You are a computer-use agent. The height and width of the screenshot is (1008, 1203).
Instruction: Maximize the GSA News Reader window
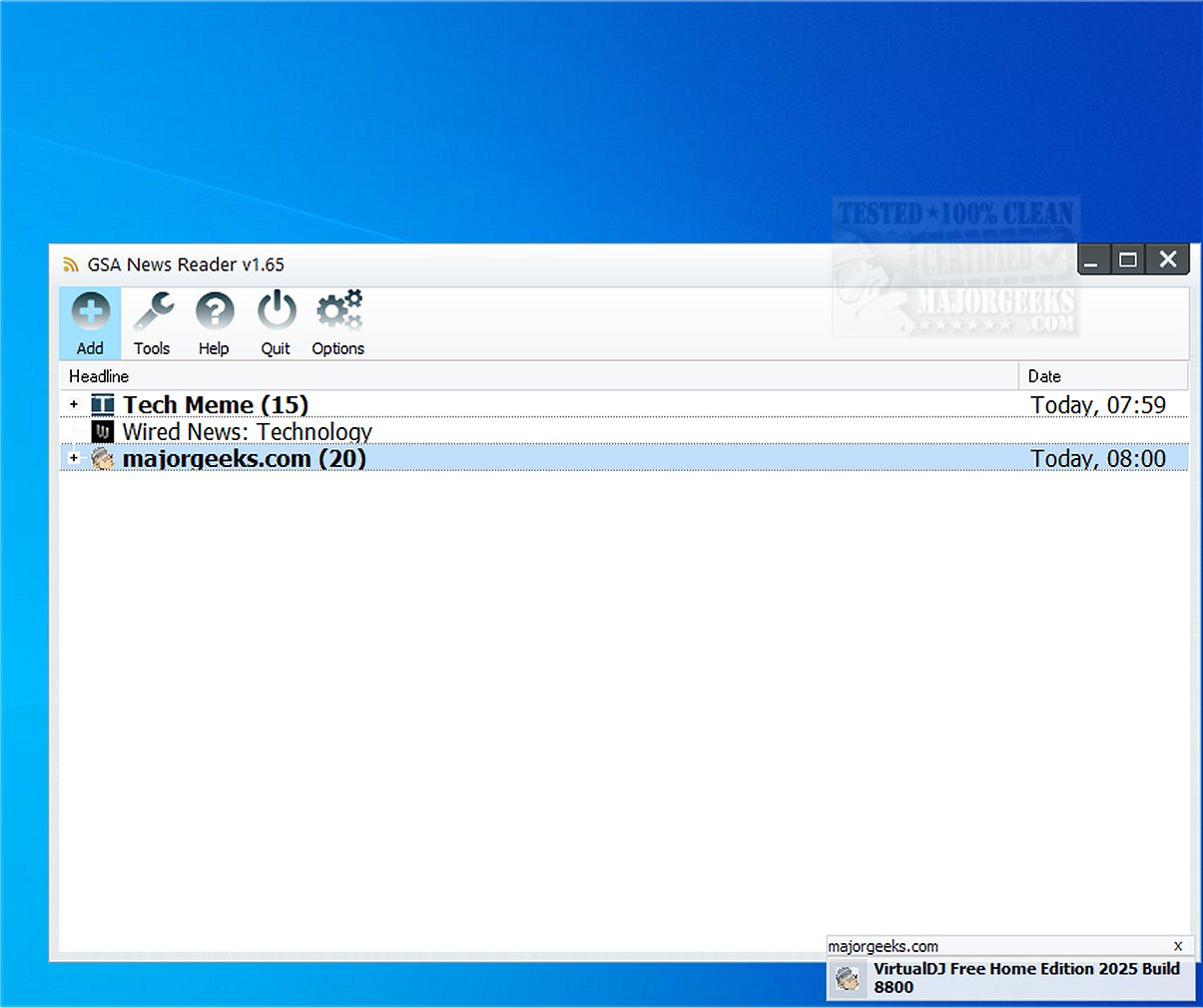point(1128,259)
